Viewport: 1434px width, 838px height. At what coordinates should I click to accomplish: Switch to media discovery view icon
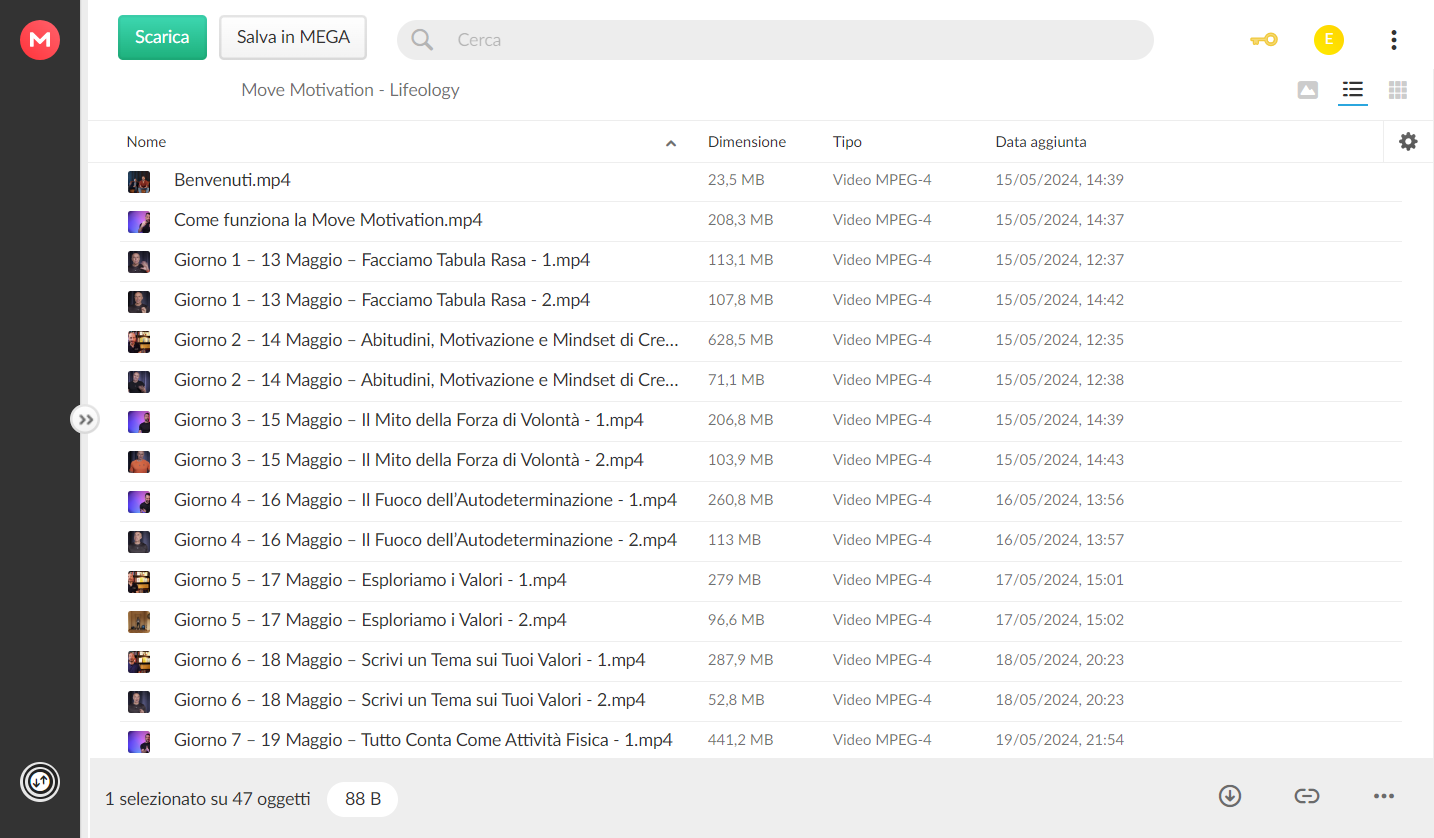(1308, 90)
